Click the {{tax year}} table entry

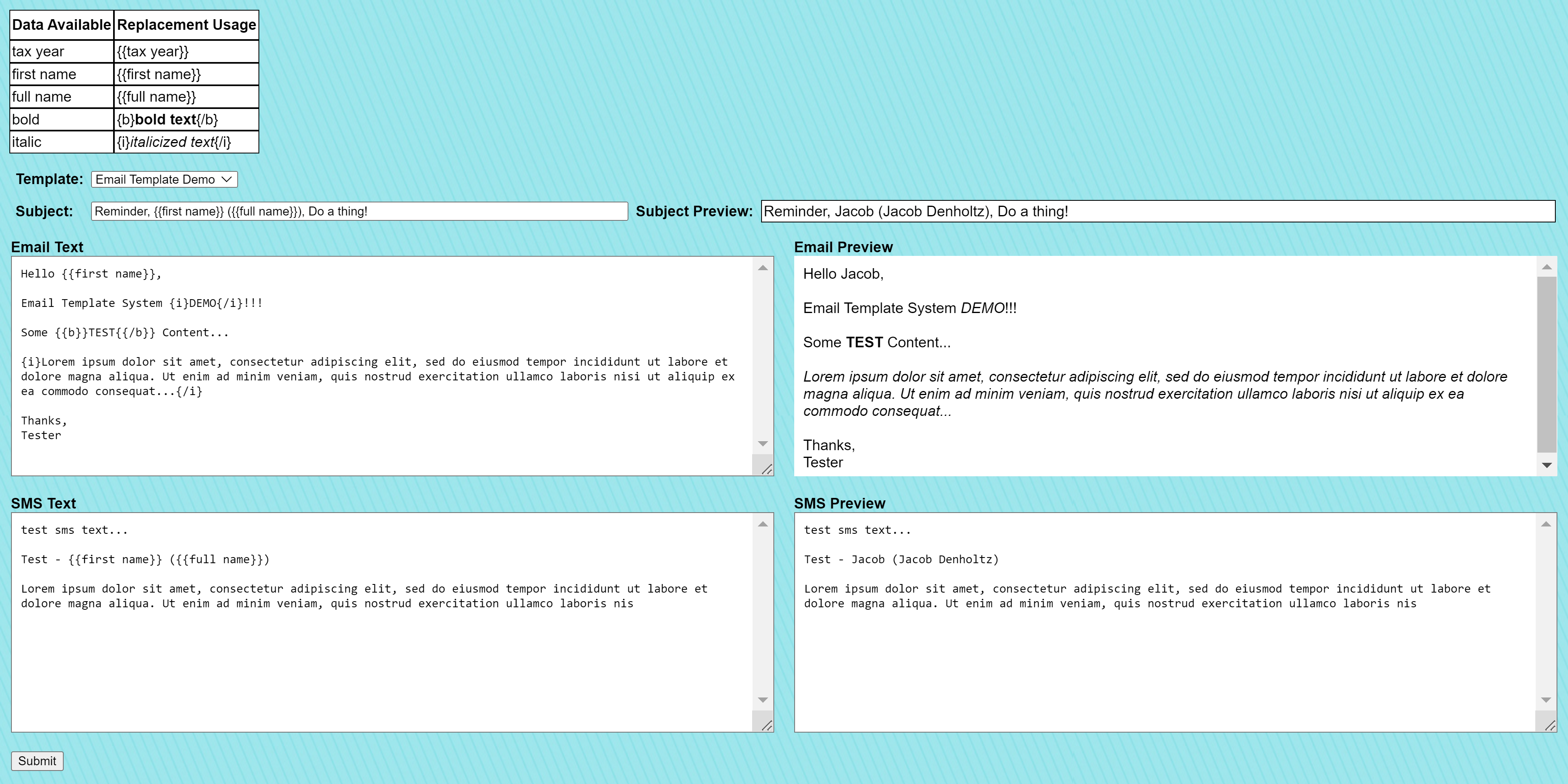[152, 52]
